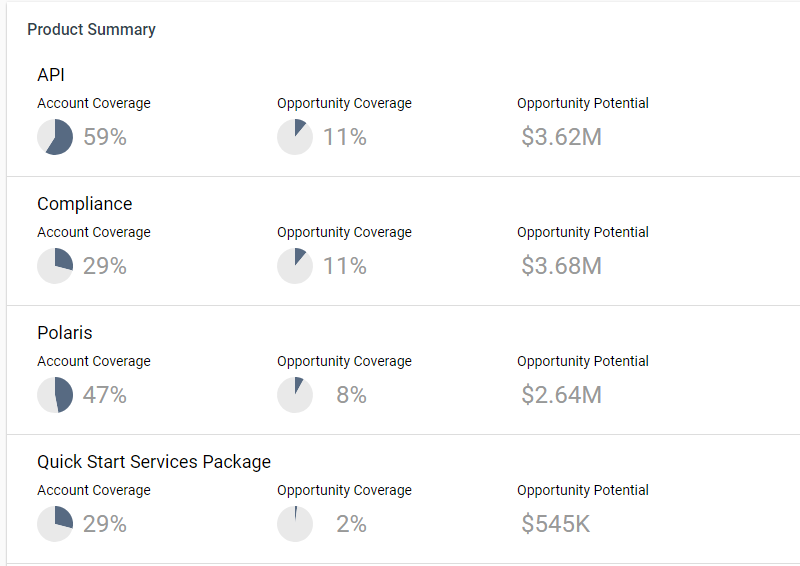Image resolution: width=800 pixels, height=566 pixels.
Task: Click the $2.64M Opportunity Potential value
Action: point(561,395)
